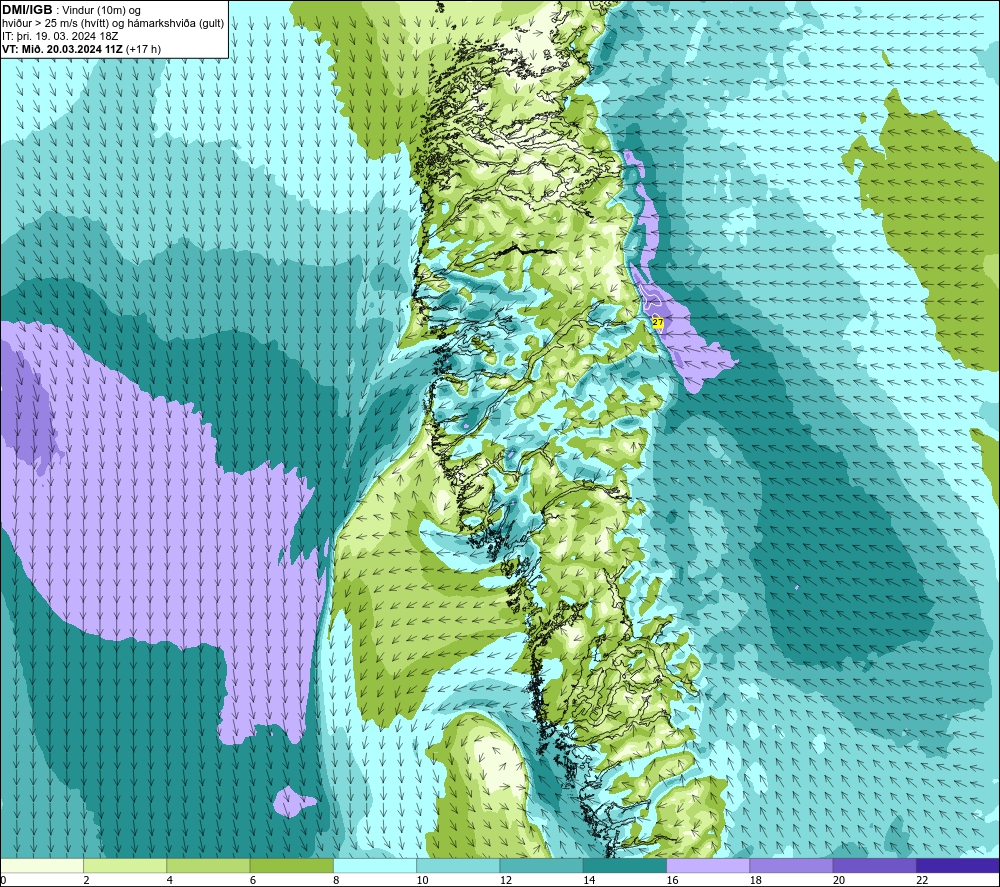Screen dimensions: 1000x887
Task: Click legend scale number 18
Action: pos(756,880)
